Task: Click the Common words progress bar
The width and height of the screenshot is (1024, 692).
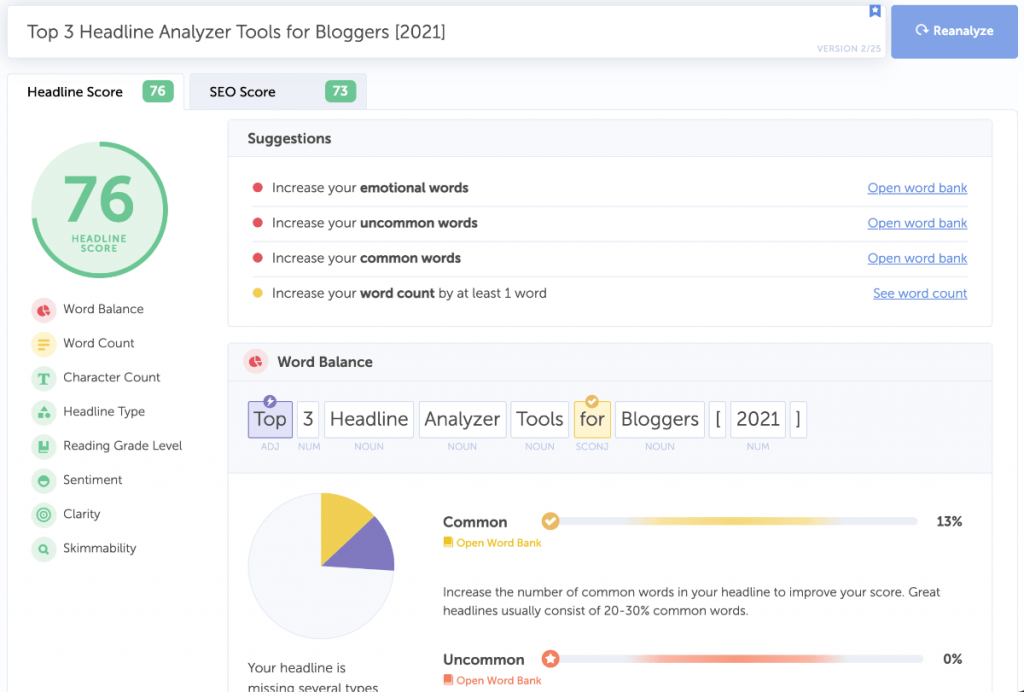Action: (x=738, y=521)
